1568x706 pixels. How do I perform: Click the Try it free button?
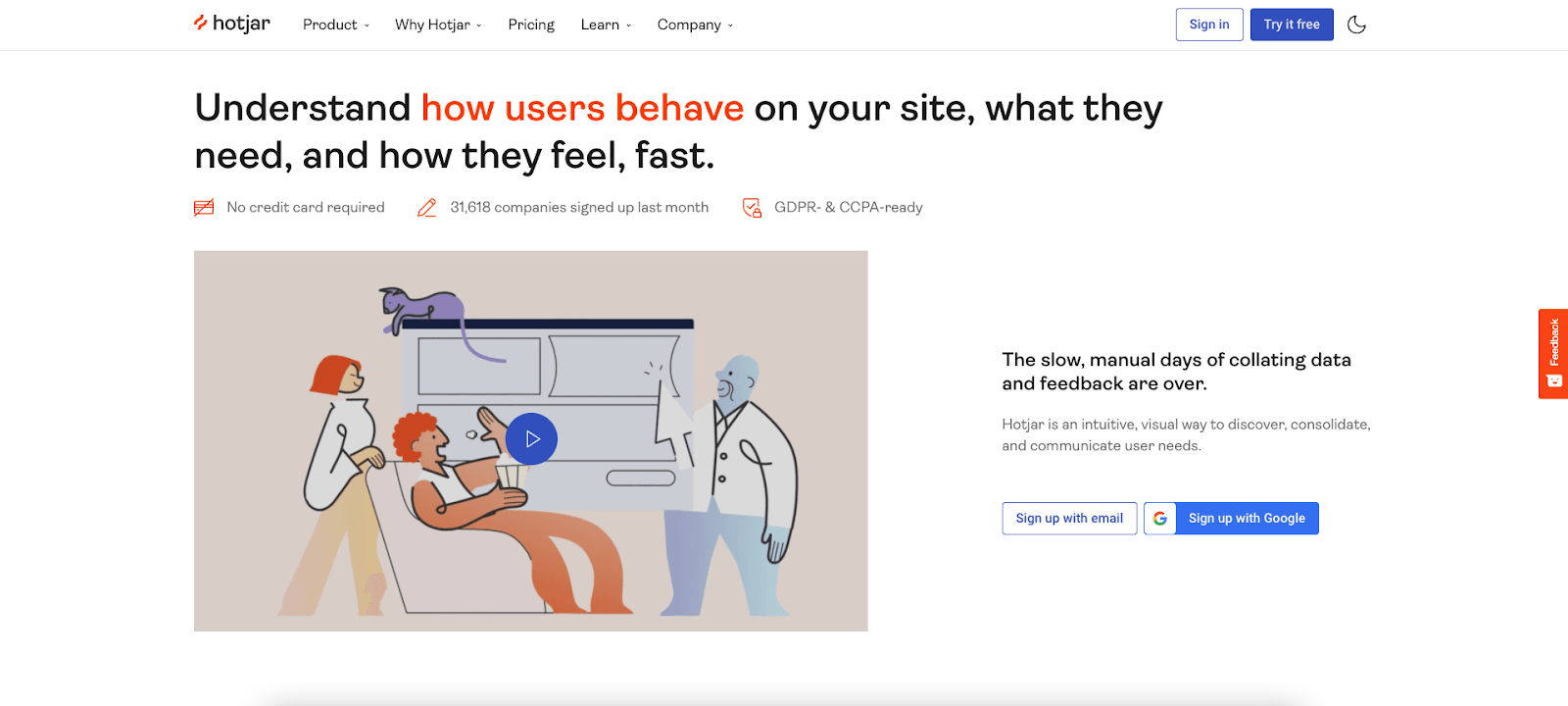1292,25
